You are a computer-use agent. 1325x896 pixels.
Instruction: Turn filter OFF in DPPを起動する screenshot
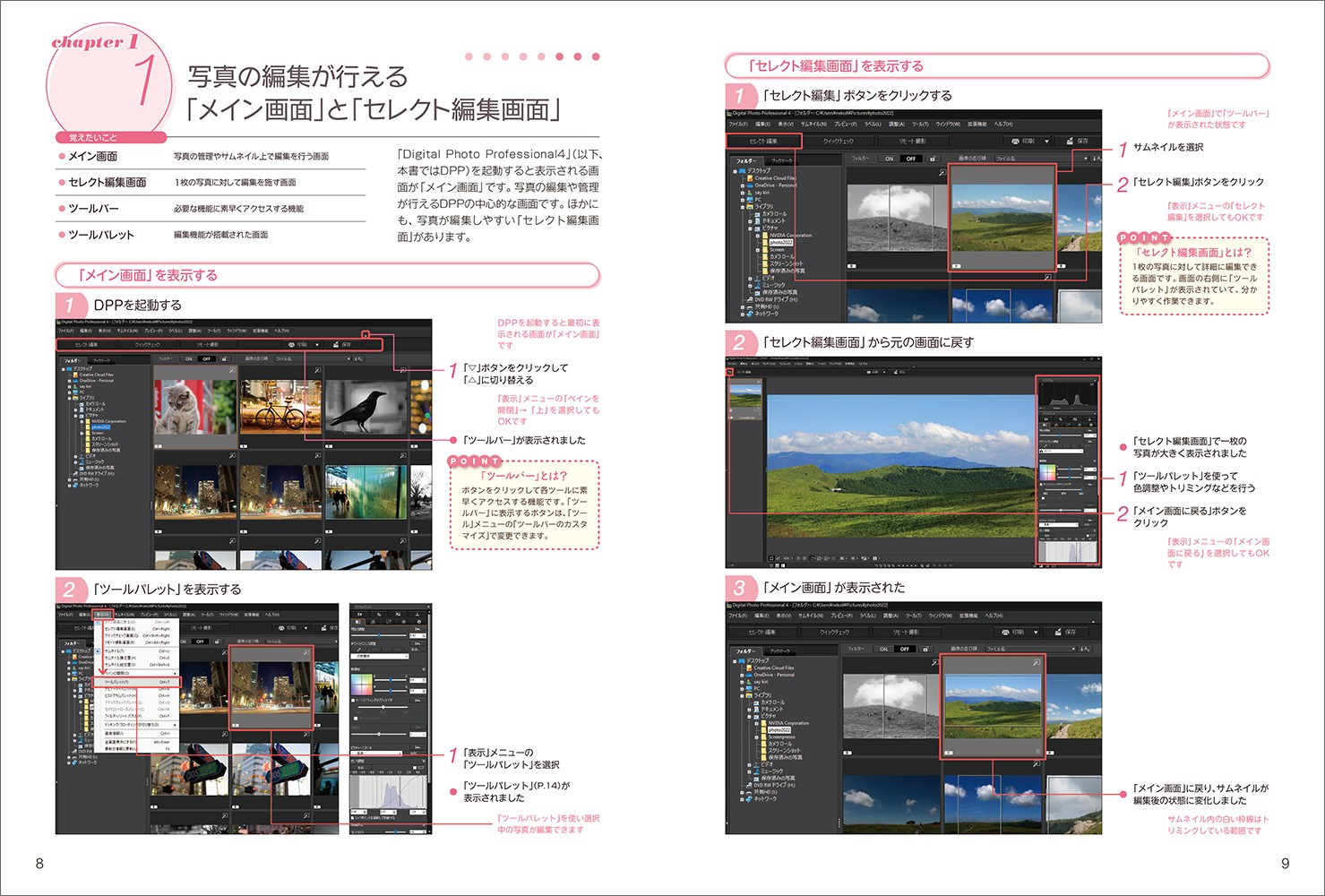point(206,358)
